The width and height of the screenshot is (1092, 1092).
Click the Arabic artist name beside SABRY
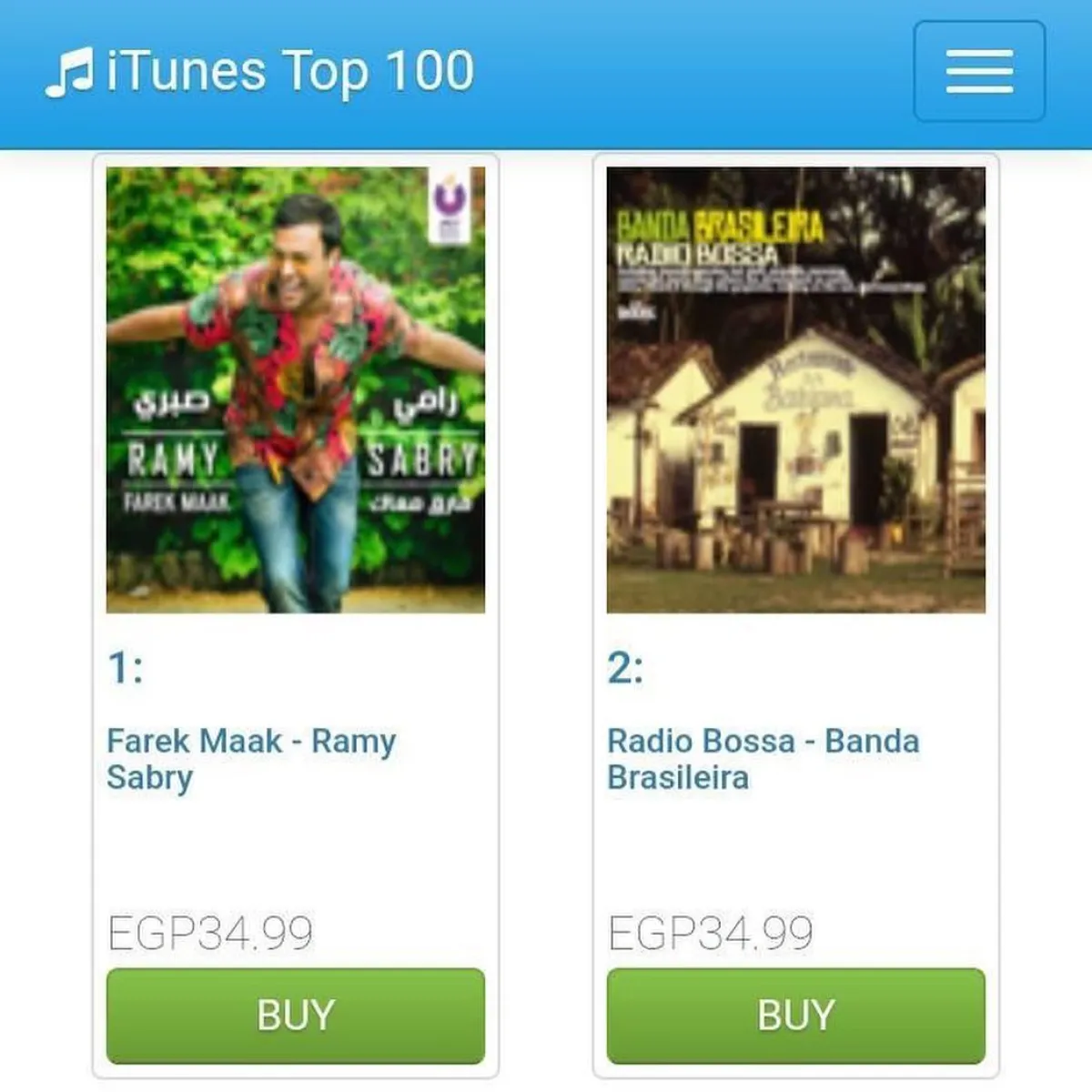425,406
